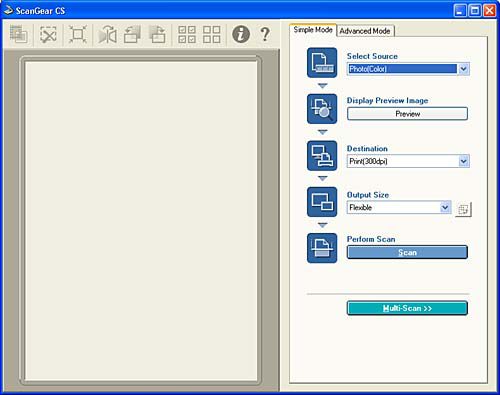Screen dimensions: 500x395
Task: Click the Flexible output size combo box
Action: (x=399, y=207)
